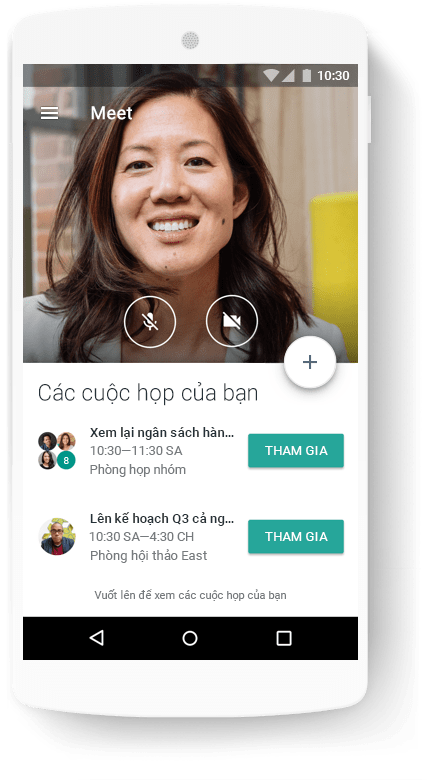This screenshot has height=780, width=440.
Task: Click the Wi-Fi status icon
Action: click(271, 76)
